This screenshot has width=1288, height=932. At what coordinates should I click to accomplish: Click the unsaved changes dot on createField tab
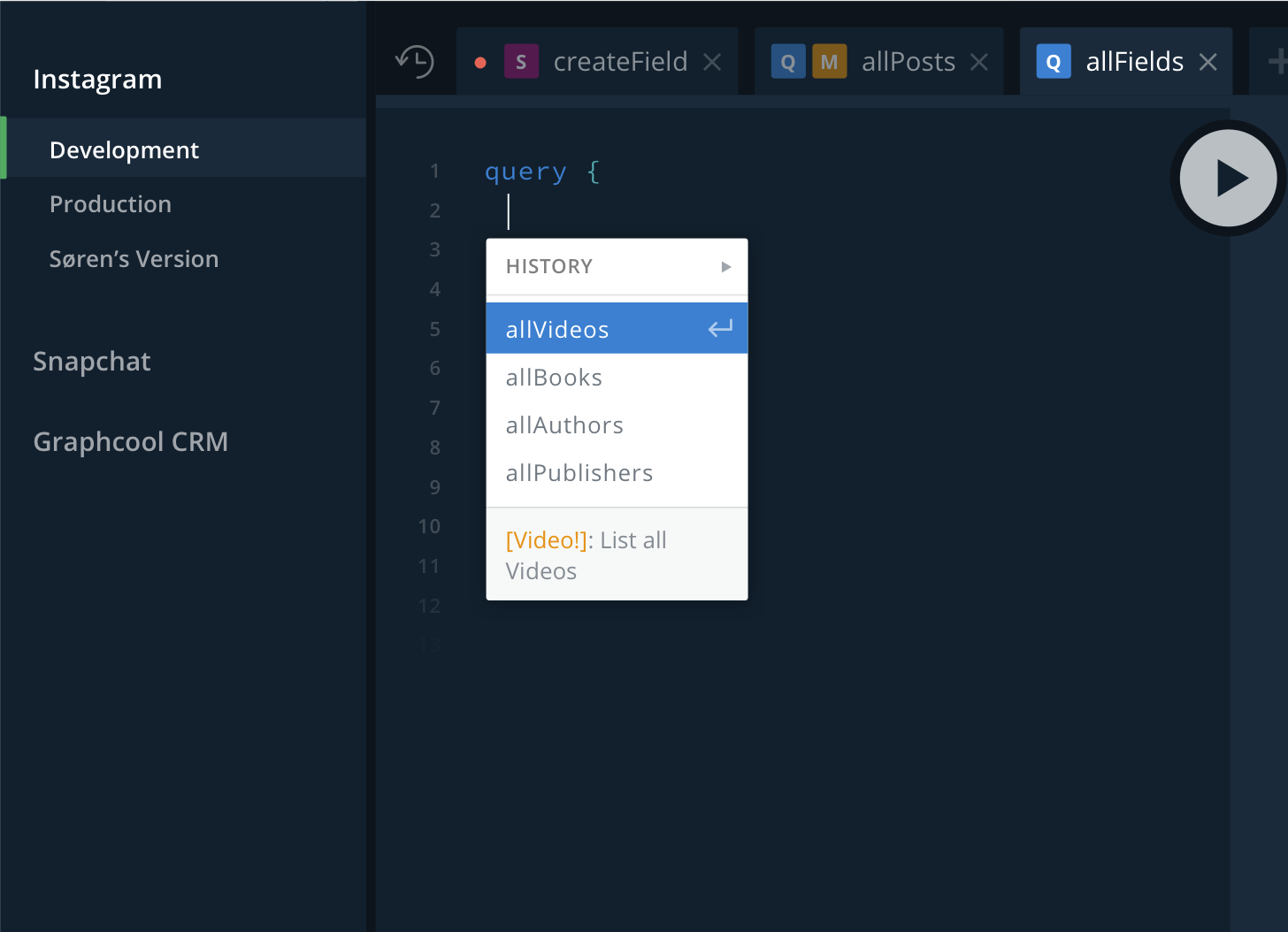pyautogui.click(x=480, y=63)
